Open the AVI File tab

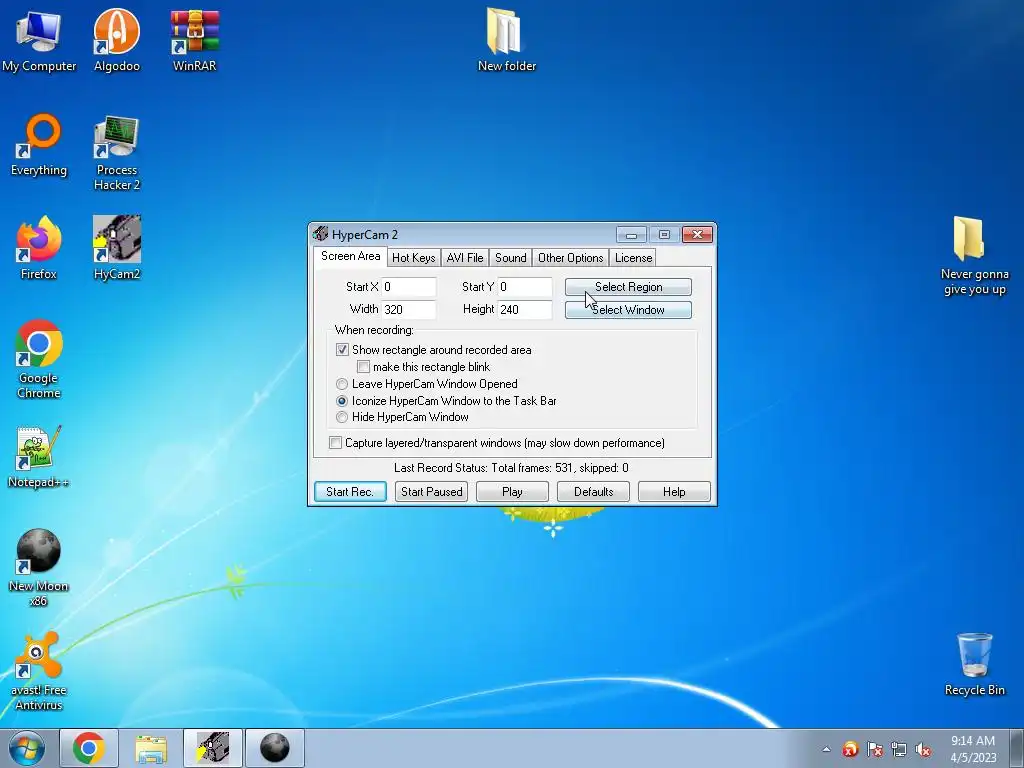tap(465, 258)
